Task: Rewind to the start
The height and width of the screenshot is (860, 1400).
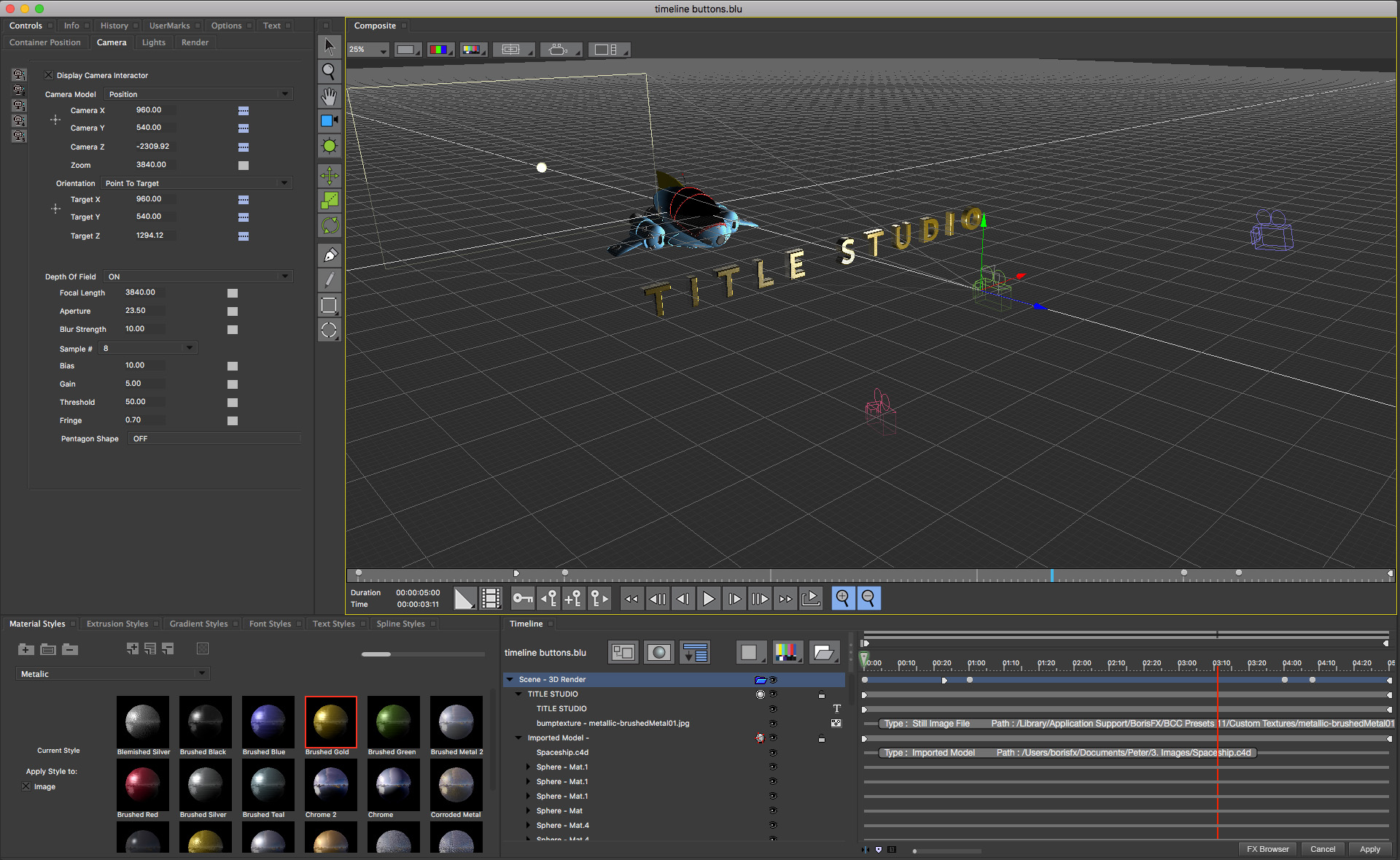Action: pyautogui.click(x=631, y=599)
